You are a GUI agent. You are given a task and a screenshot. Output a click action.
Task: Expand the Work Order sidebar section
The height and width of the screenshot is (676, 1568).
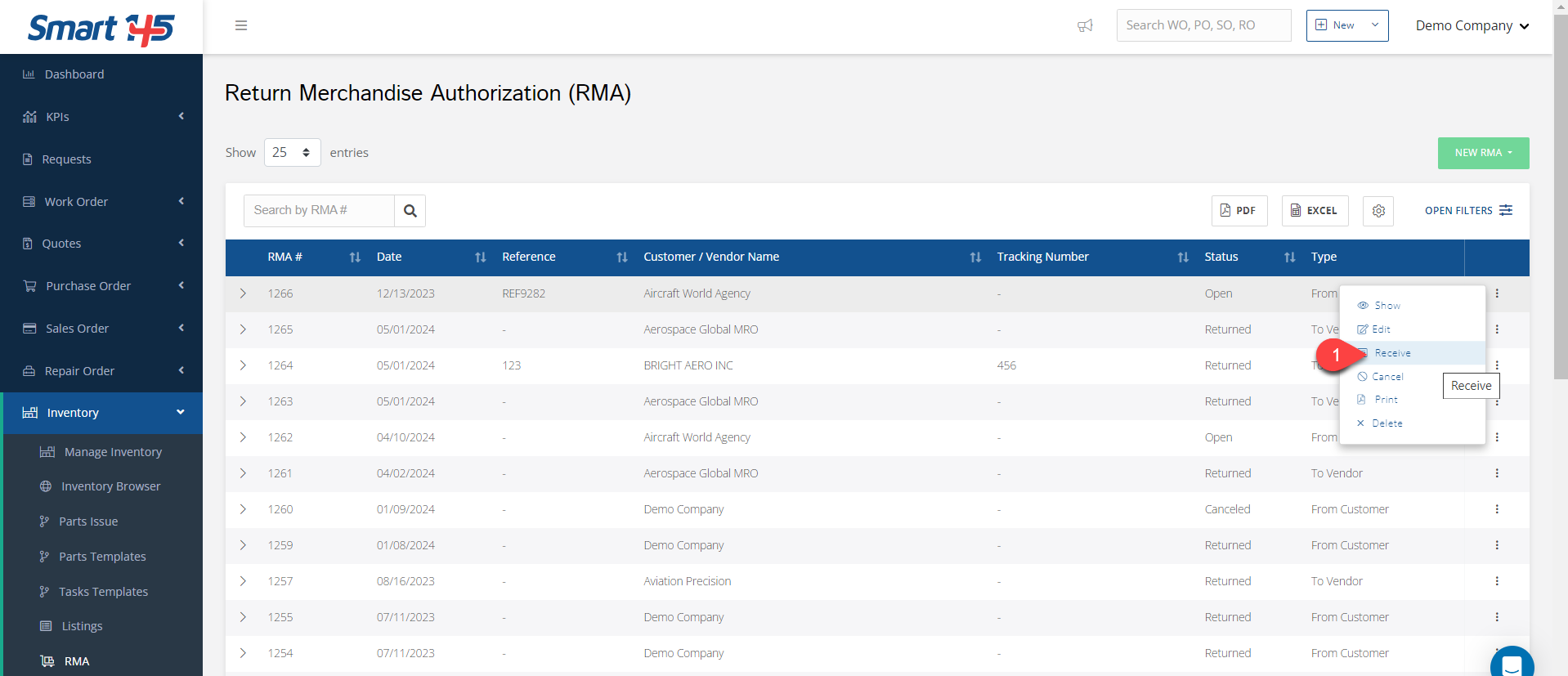click(101, 202)
